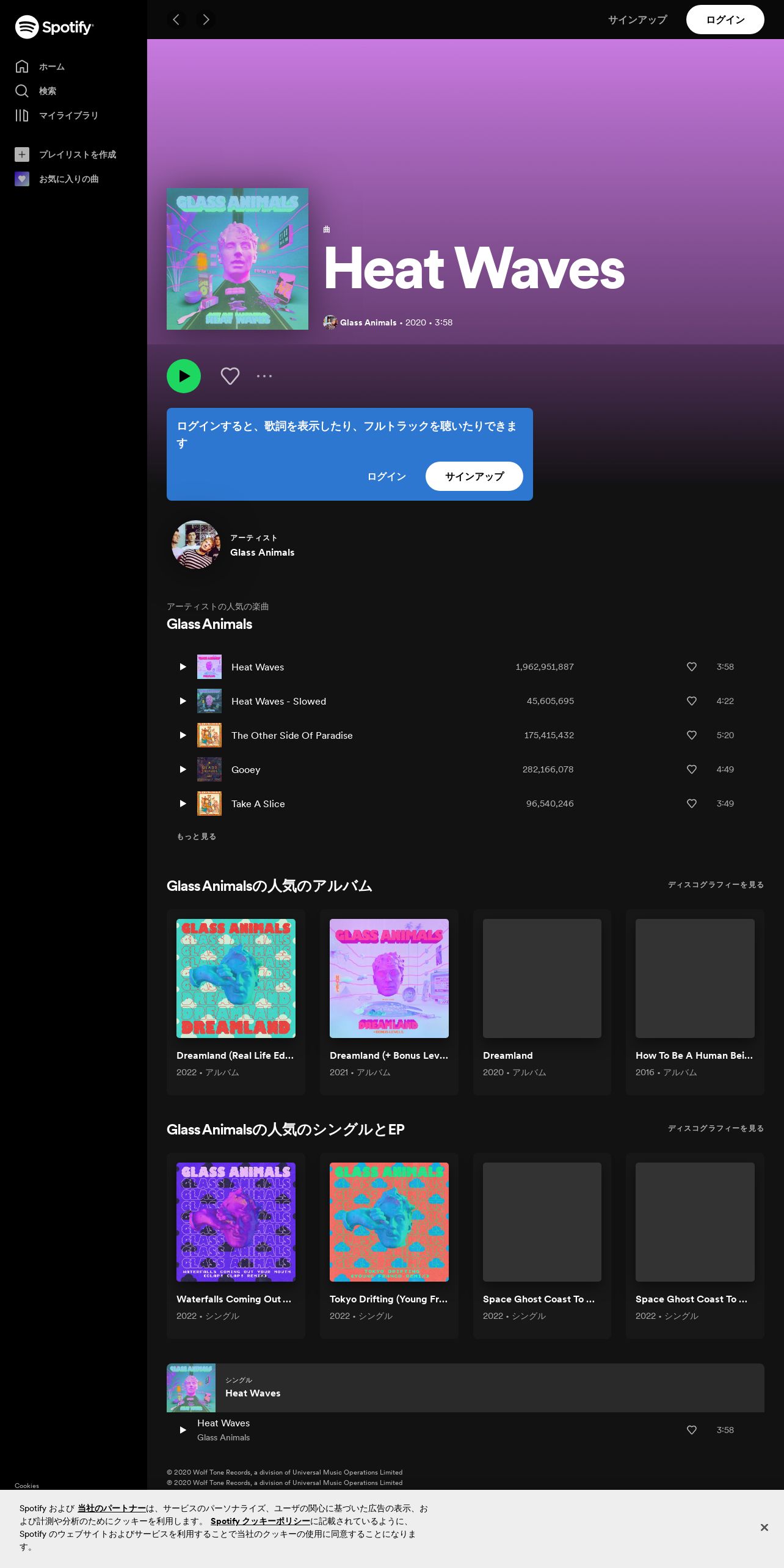Viewport: 784px width, 1568px height.
Task: Click the Heat Waves album cover art
Action: (238, 259)
